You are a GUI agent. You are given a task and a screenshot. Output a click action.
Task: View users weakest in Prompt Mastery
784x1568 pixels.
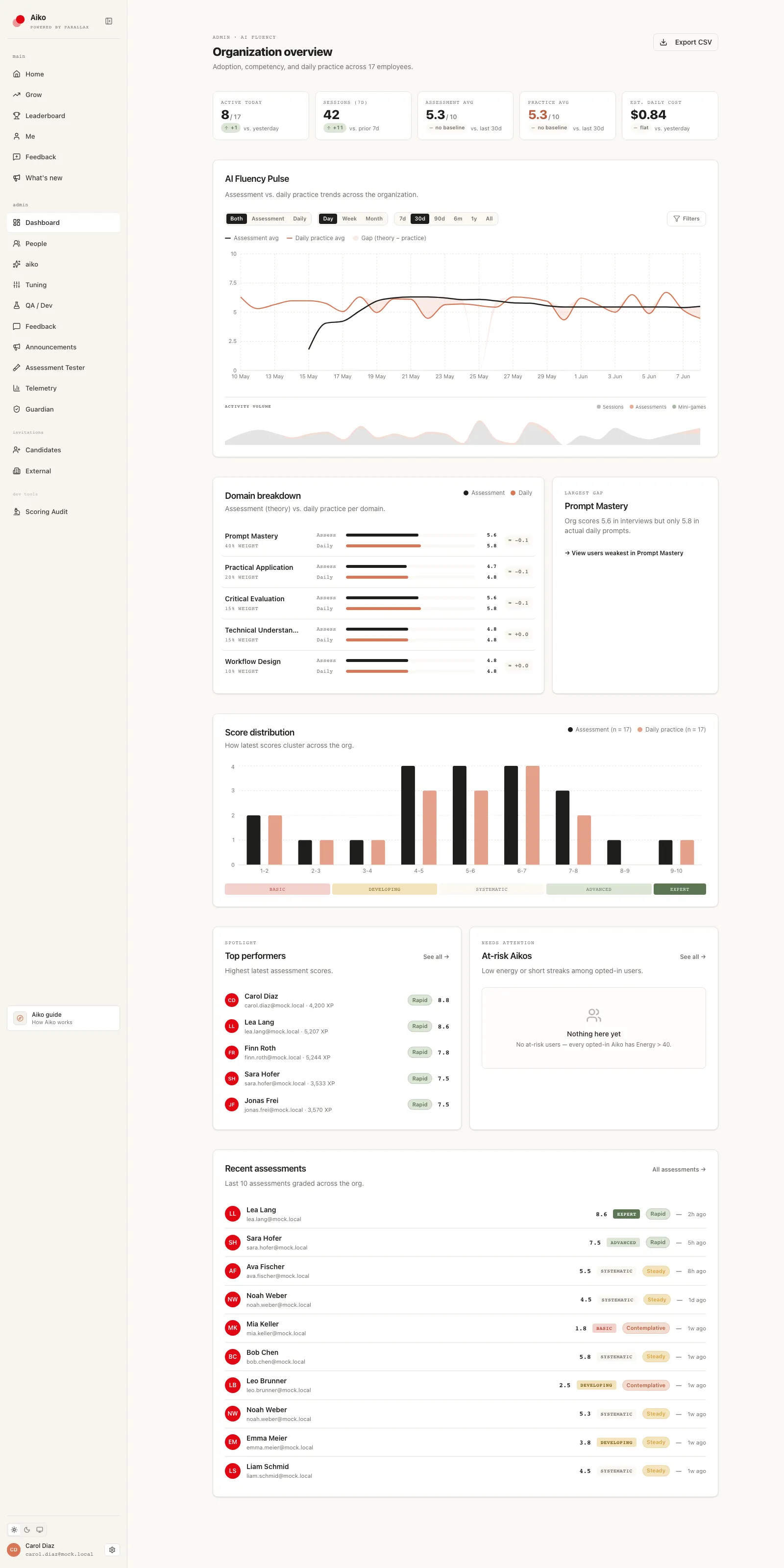click(x=624, y=553)
